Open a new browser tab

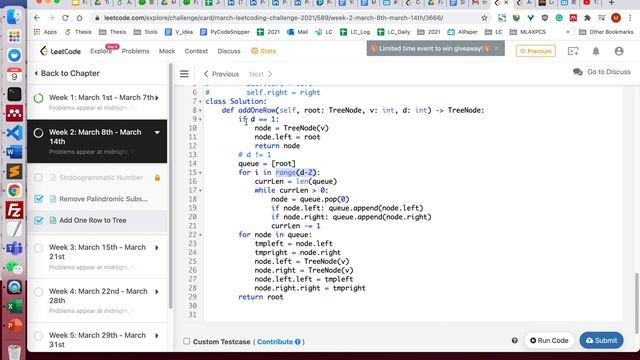(x=611, y=3)
